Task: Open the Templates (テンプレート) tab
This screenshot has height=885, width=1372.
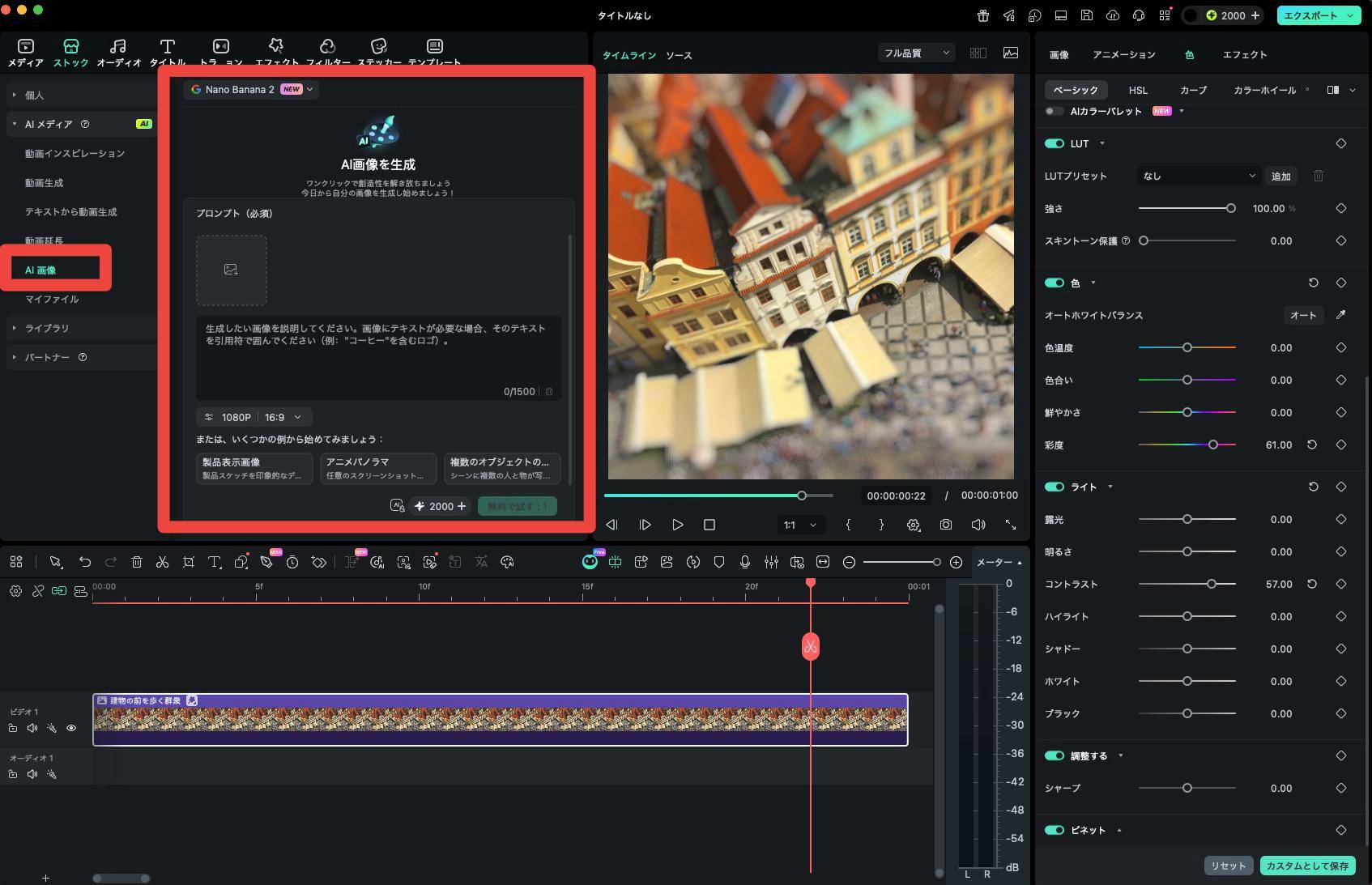Action: coord(434,53)
